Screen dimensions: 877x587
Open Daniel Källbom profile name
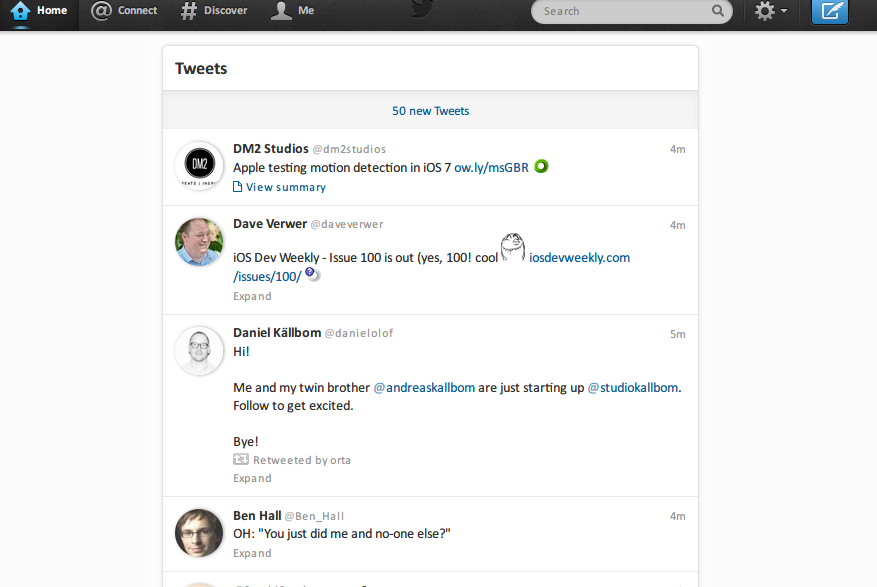[x=277, y=333]
